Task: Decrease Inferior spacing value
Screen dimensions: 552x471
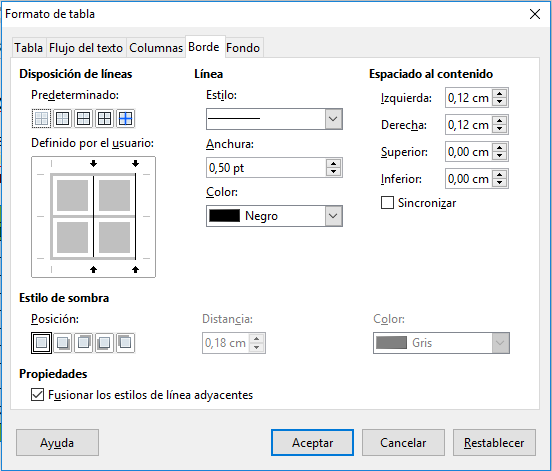Action: [x=500, y=183]
